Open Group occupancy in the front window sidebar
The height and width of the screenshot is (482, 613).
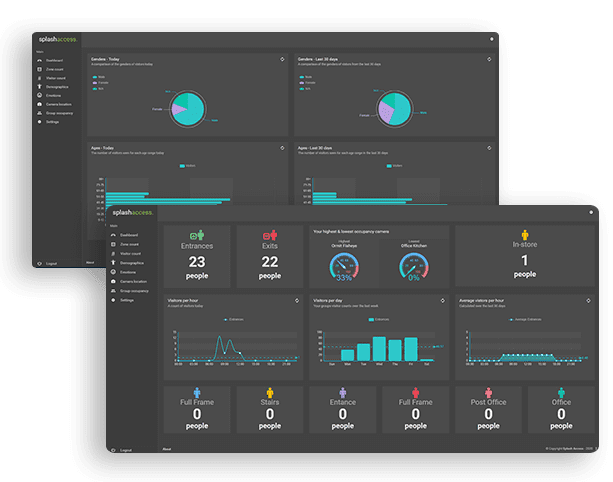(134, 291)
